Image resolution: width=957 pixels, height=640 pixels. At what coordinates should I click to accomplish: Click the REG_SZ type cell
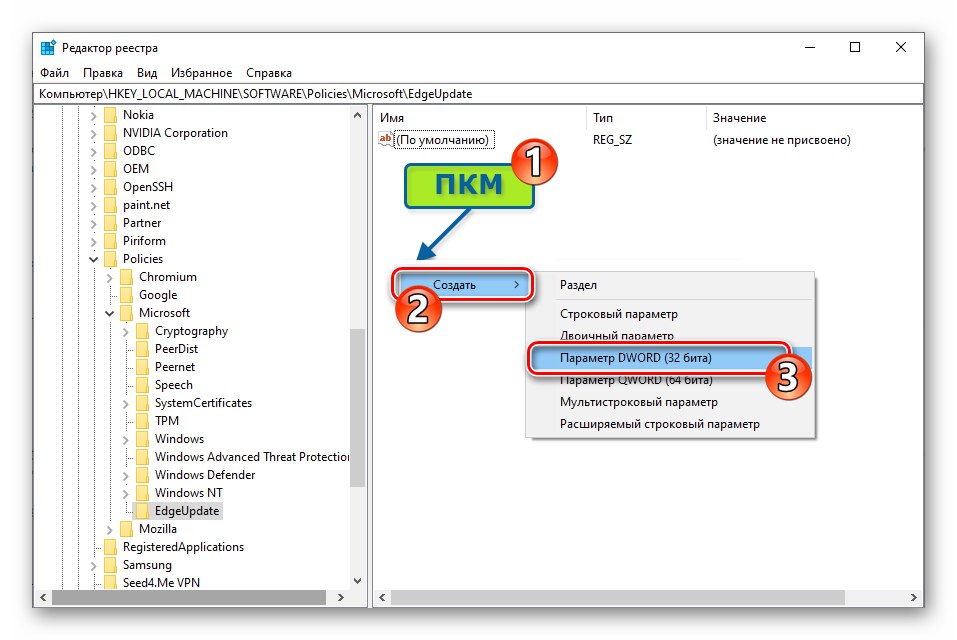pos(612,140)
